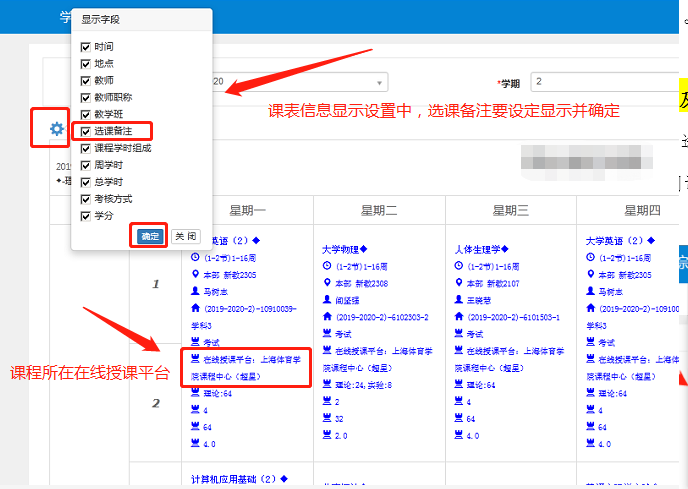The height and width of the screenshot is (489, 688).
Task: Click the 关闭 button
Action: tap(186, 237)
